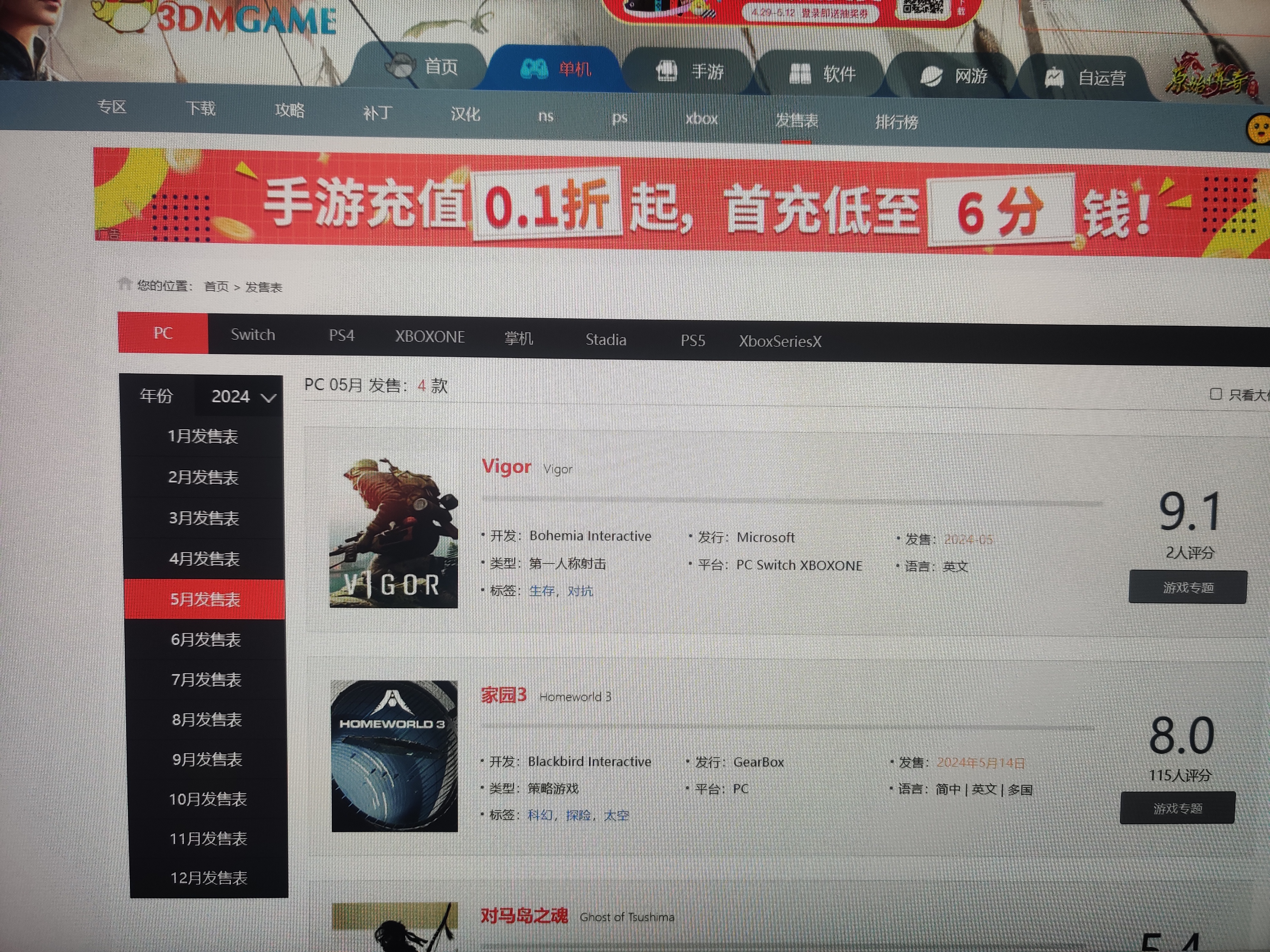Select the XBOXONE platform tab
This screenshot has width=1270, height=952.
(x=430, y=337)
